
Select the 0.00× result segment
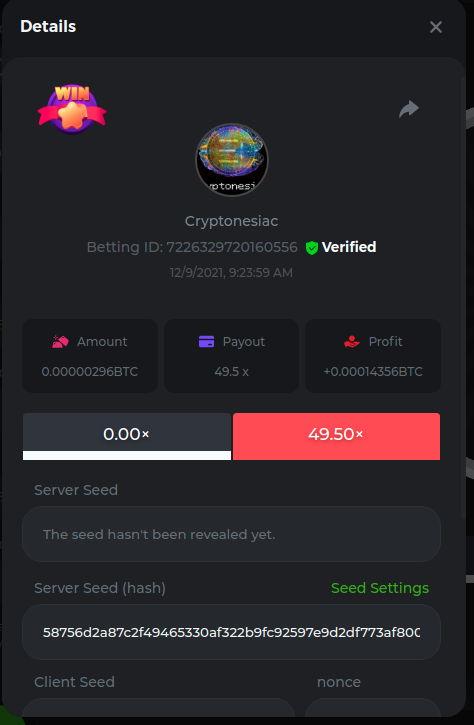[127, 434]
